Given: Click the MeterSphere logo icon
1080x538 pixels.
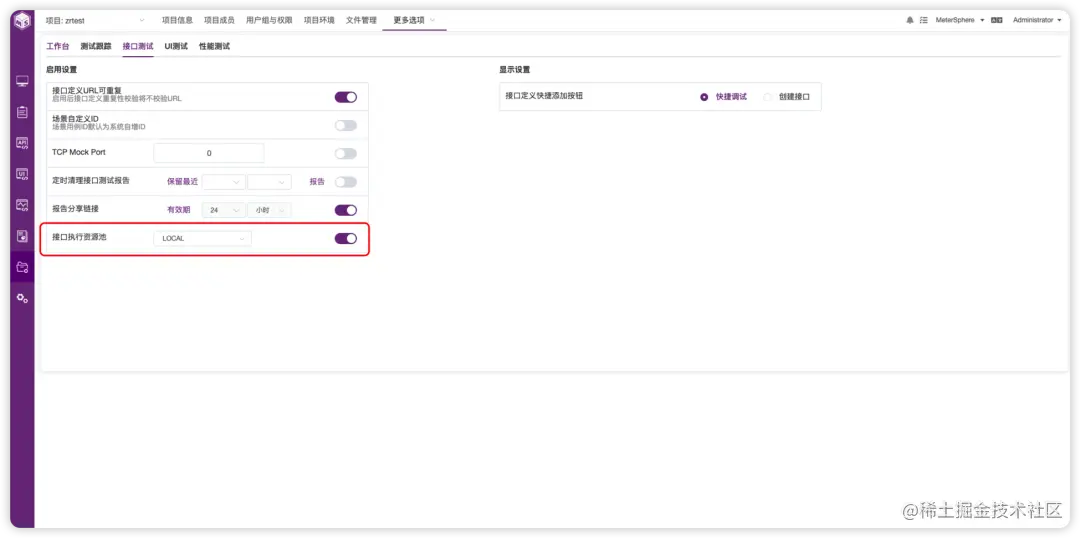Looking at the screenshot, I should pyautogui.click(x=22, y=21).
